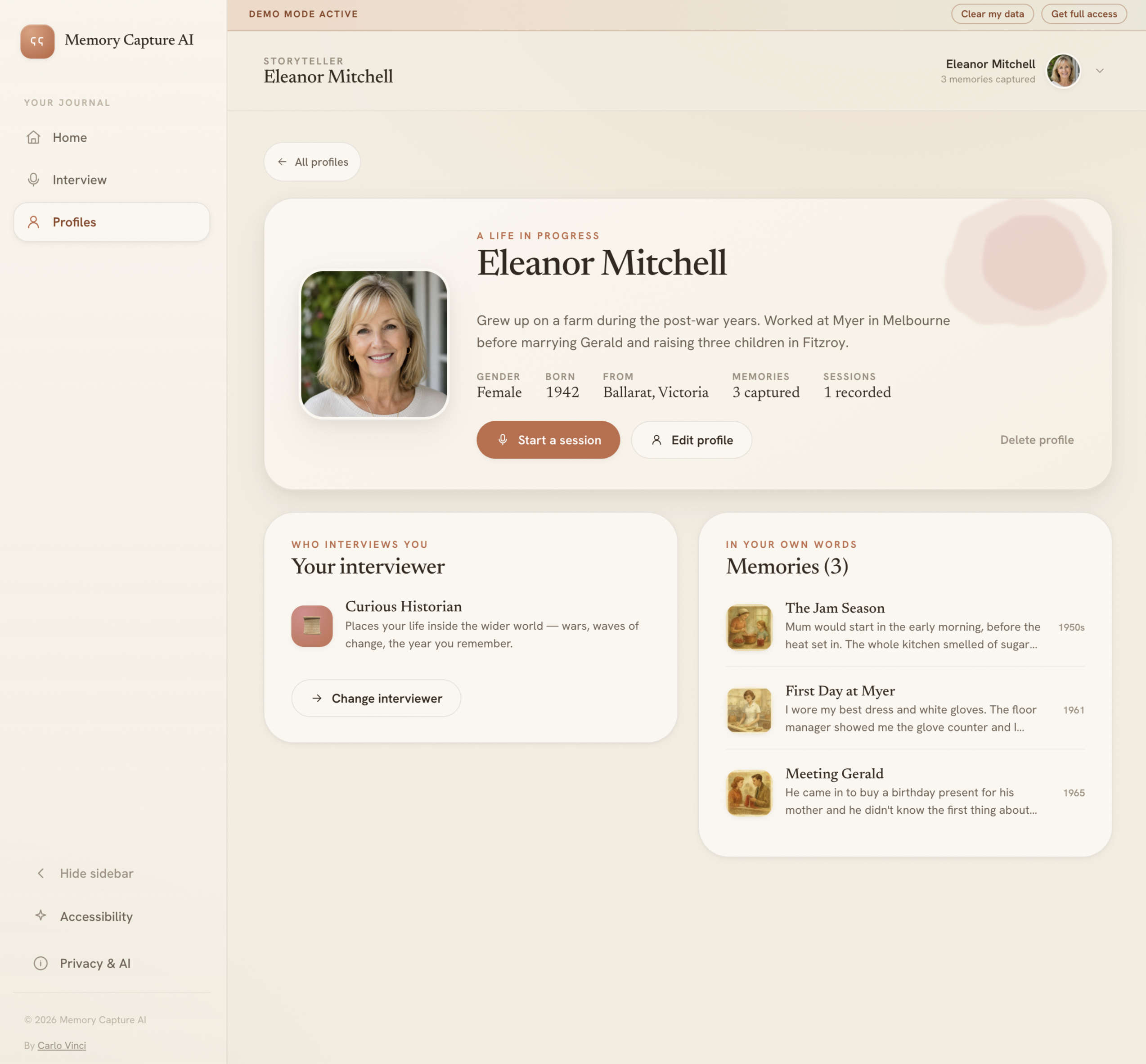Open The Jam Season memory thumbnail
Image resolution: width=1146 pixels, height=1064 pixels.
tap(749, 627)
